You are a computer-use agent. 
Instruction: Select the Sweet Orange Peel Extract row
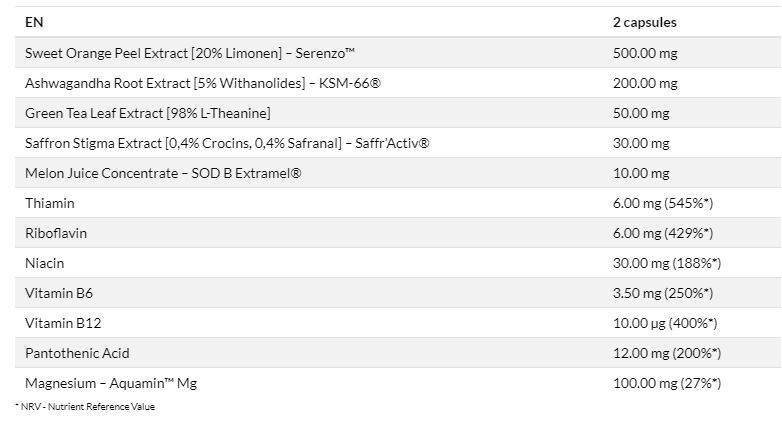398,53
